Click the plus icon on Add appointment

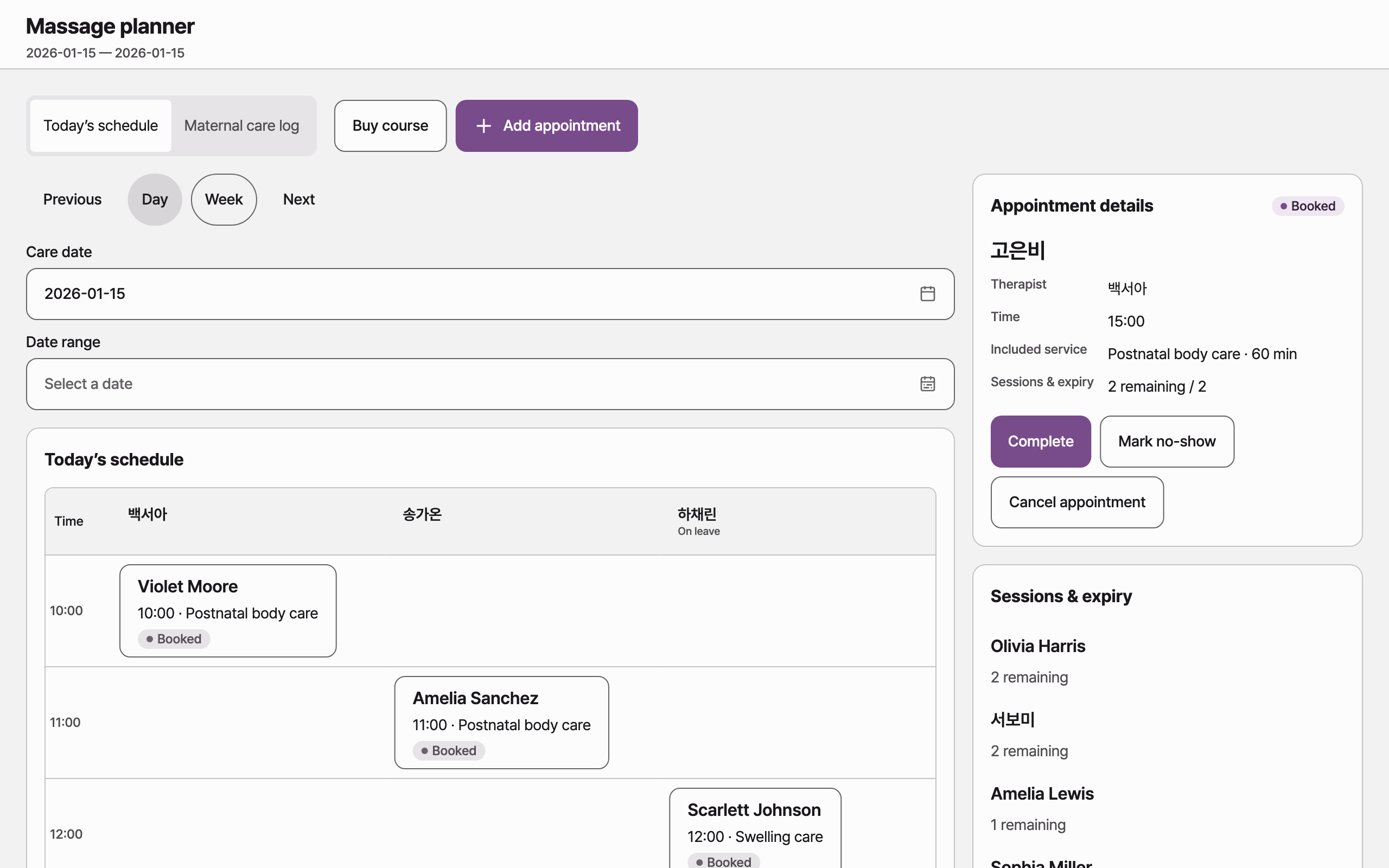pyautogui.click(x=483, y=126)
